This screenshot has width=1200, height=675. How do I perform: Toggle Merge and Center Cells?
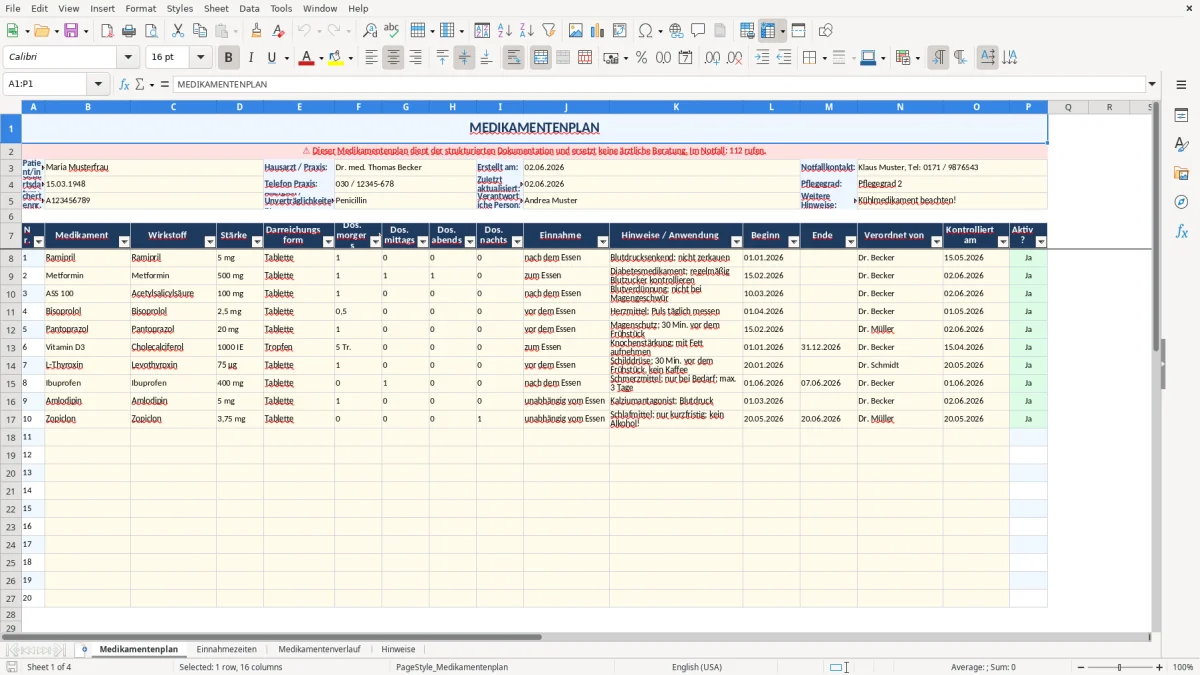click(x=541, y=58)
